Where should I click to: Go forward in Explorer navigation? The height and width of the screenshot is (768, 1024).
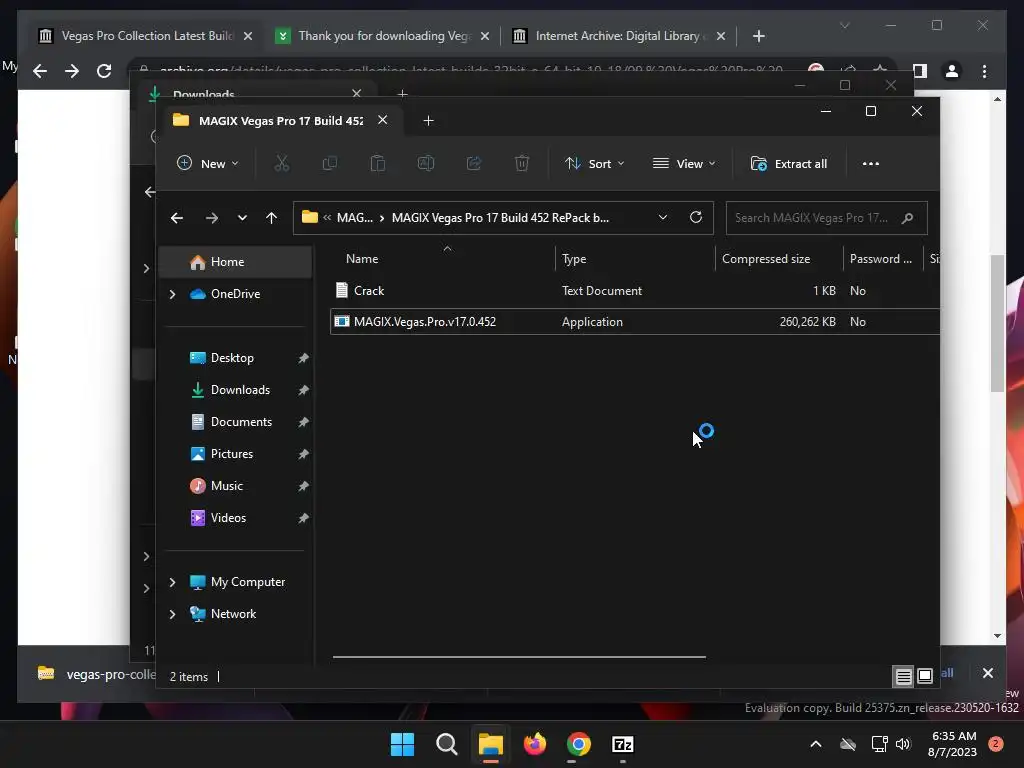coord(212,218)
